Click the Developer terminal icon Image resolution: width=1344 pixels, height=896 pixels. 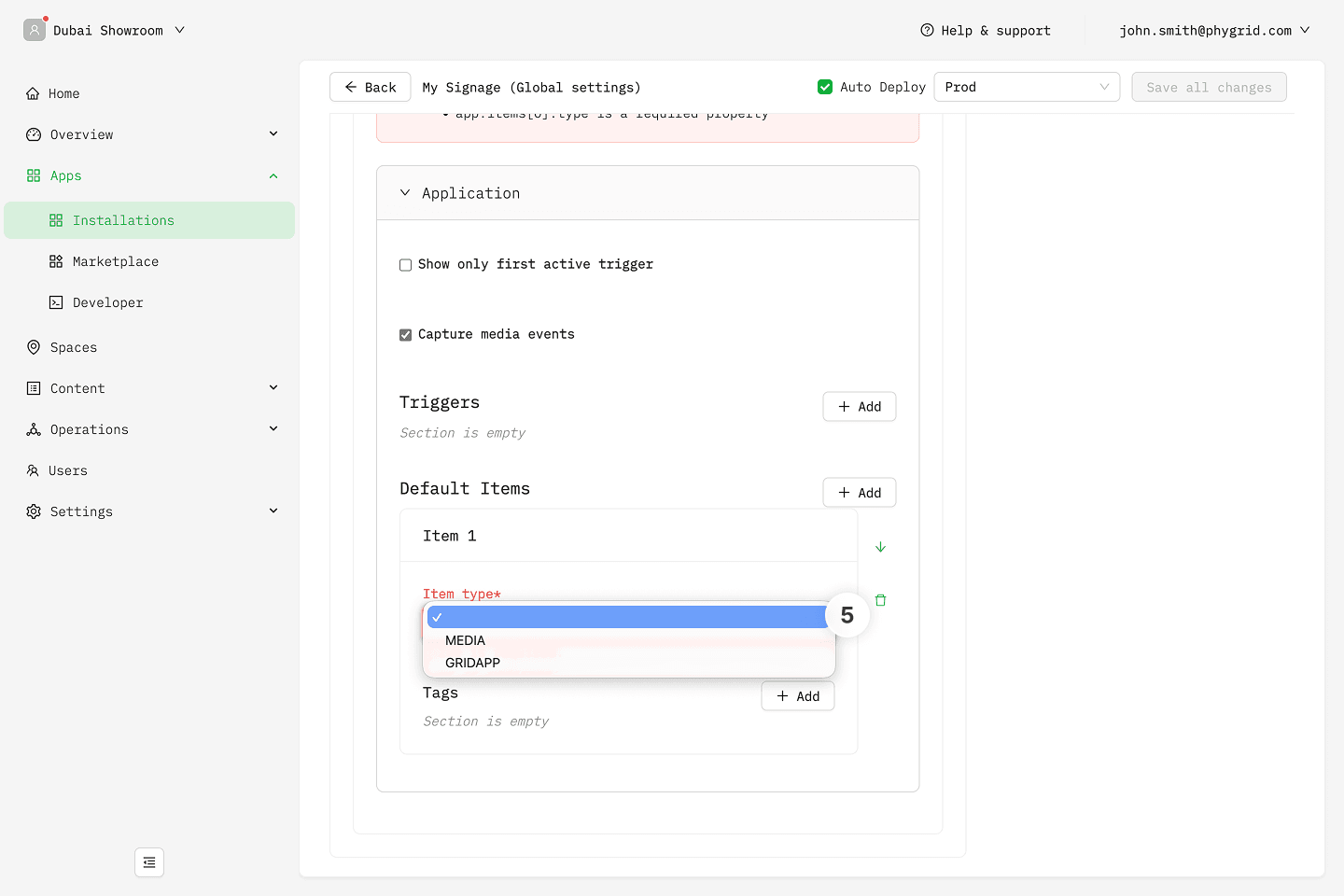[x=56, y=302]
